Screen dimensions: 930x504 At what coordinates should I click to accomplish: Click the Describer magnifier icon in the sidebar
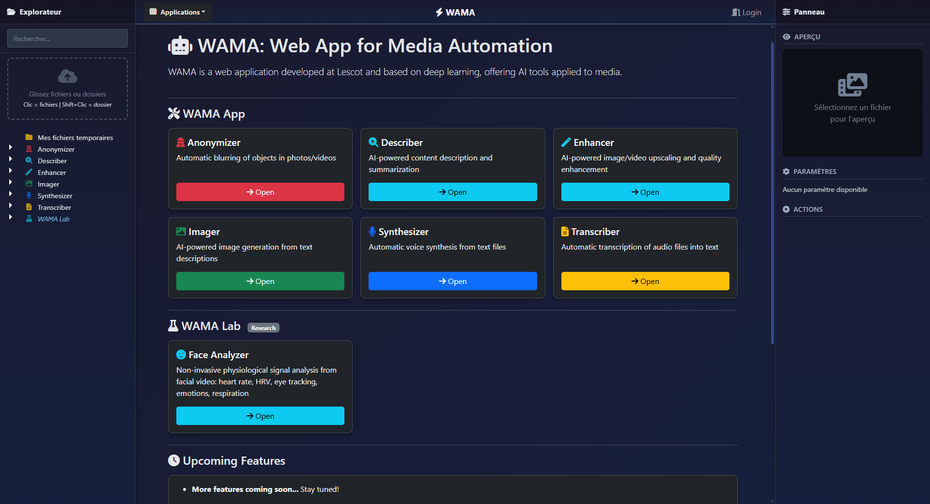click(x=29, y=161)
